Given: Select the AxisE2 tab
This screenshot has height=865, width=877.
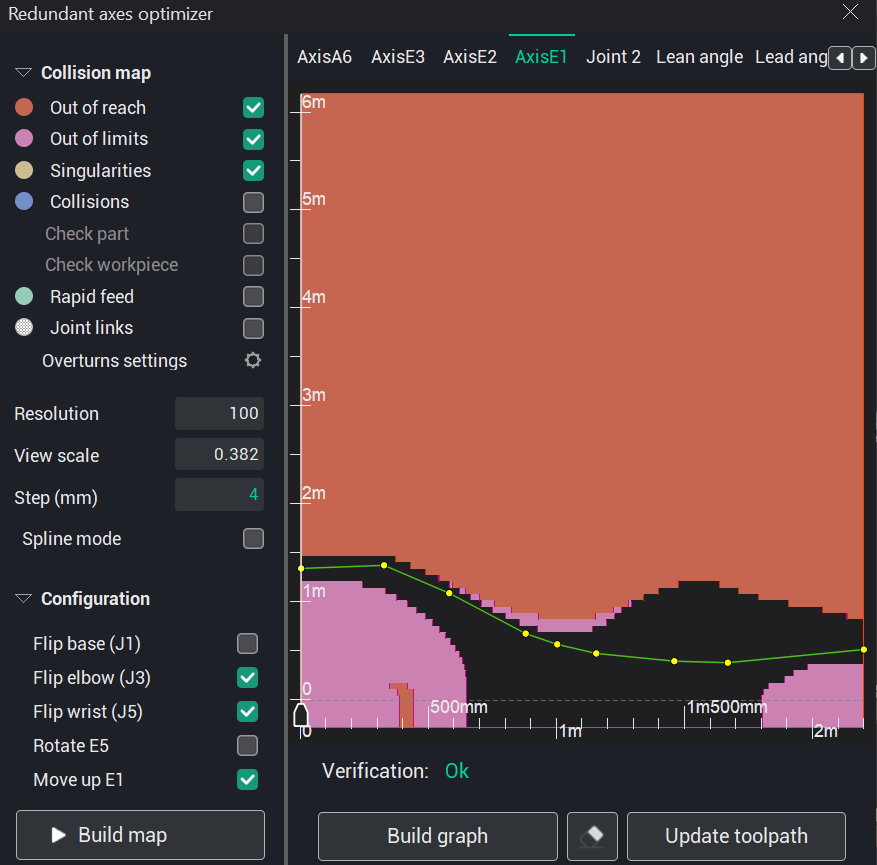Looking at the screenshot, I should pos(470,57).
